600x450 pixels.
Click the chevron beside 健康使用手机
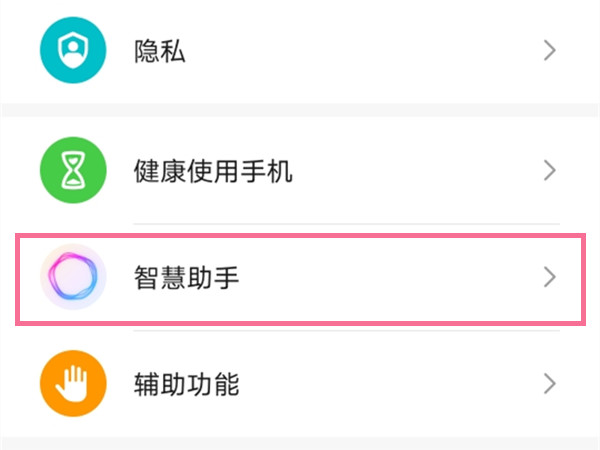pos(548,170)
